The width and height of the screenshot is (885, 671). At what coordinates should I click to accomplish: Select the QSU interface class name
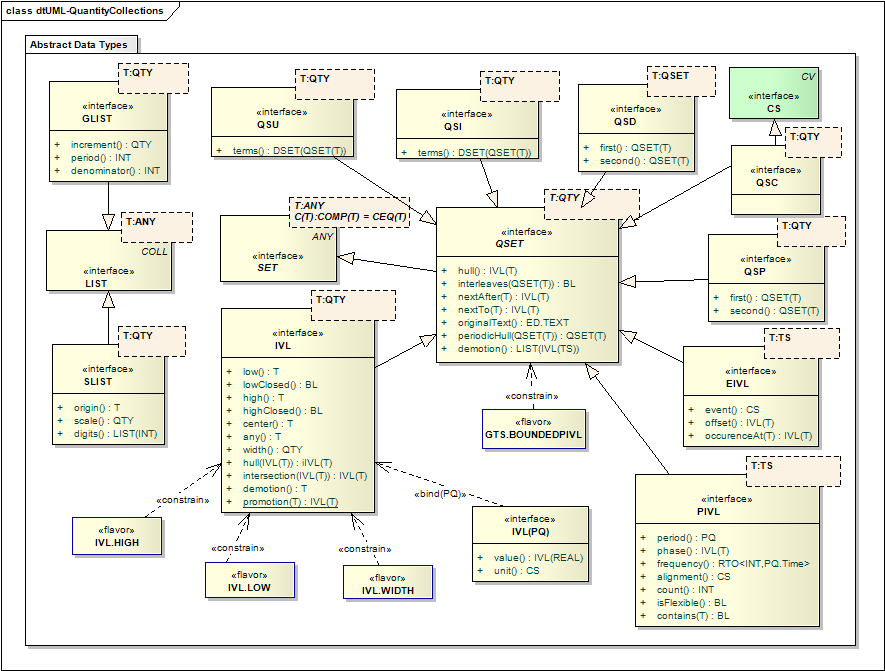point(268,125)
